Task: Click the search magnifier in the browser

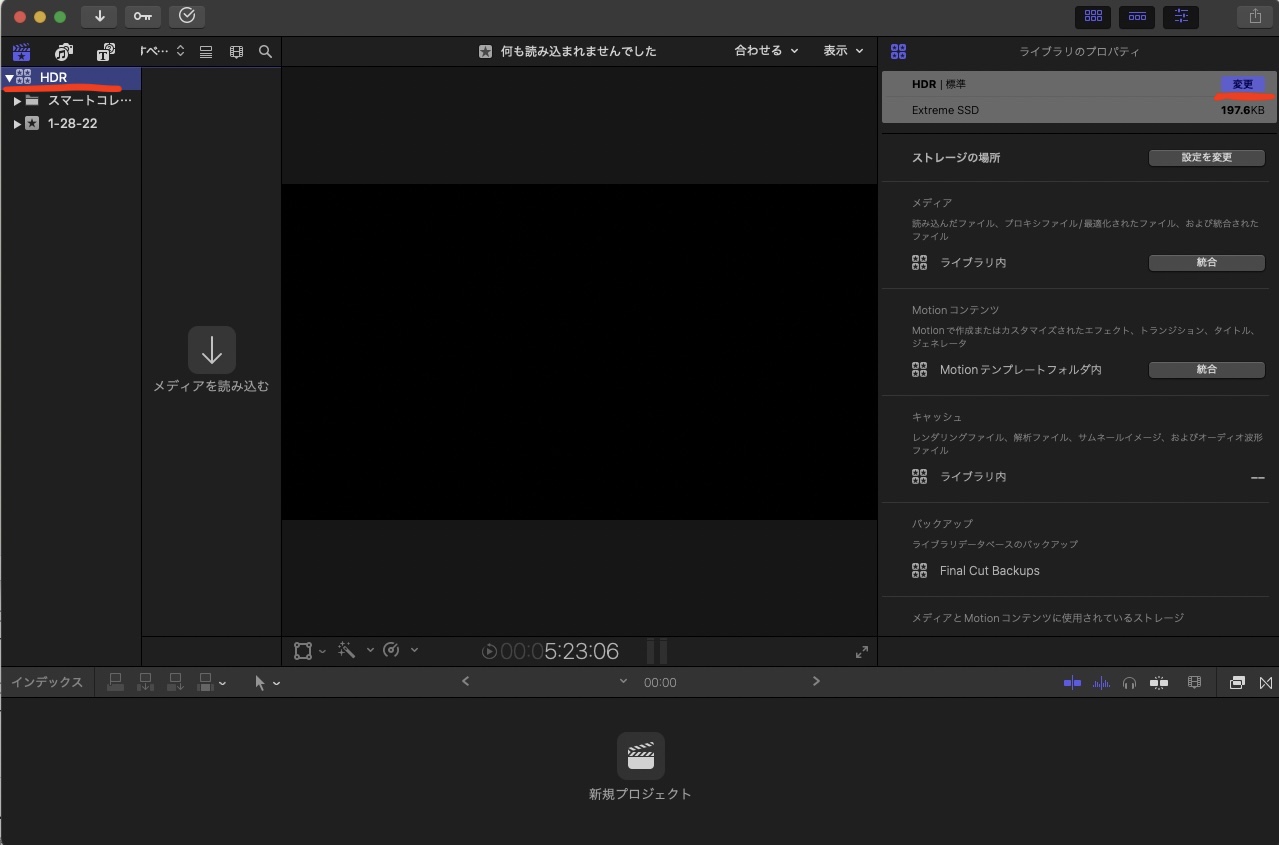Action: (265, 52)
